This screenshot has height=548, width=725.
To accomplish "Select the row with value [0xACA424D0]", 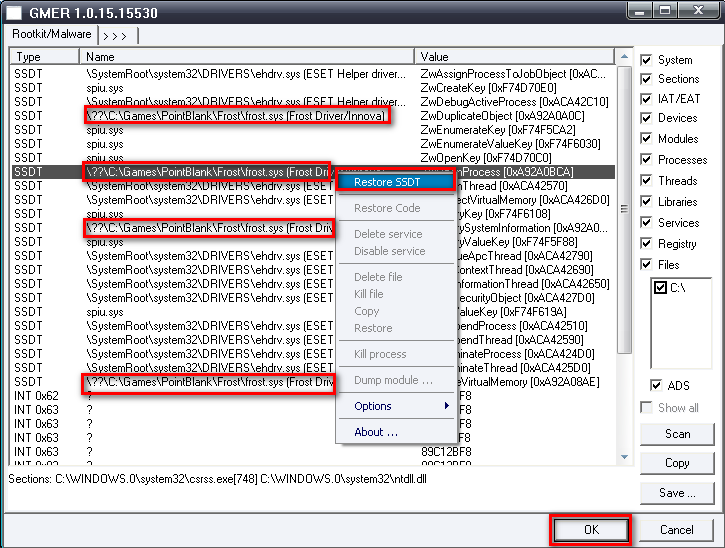I will click(313, 354).
